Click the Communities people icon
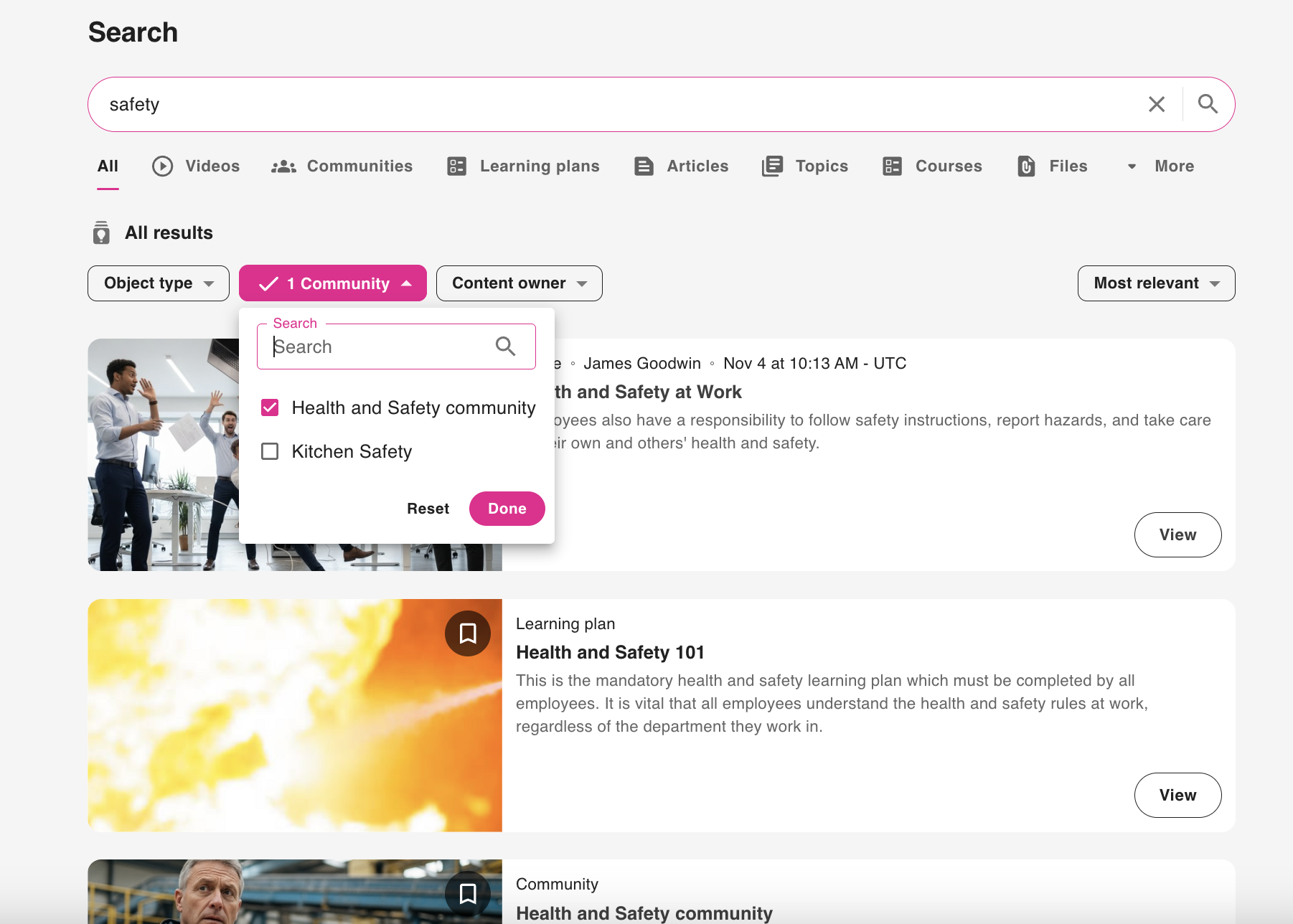The image size is (1293, 924). coord(283,166)
